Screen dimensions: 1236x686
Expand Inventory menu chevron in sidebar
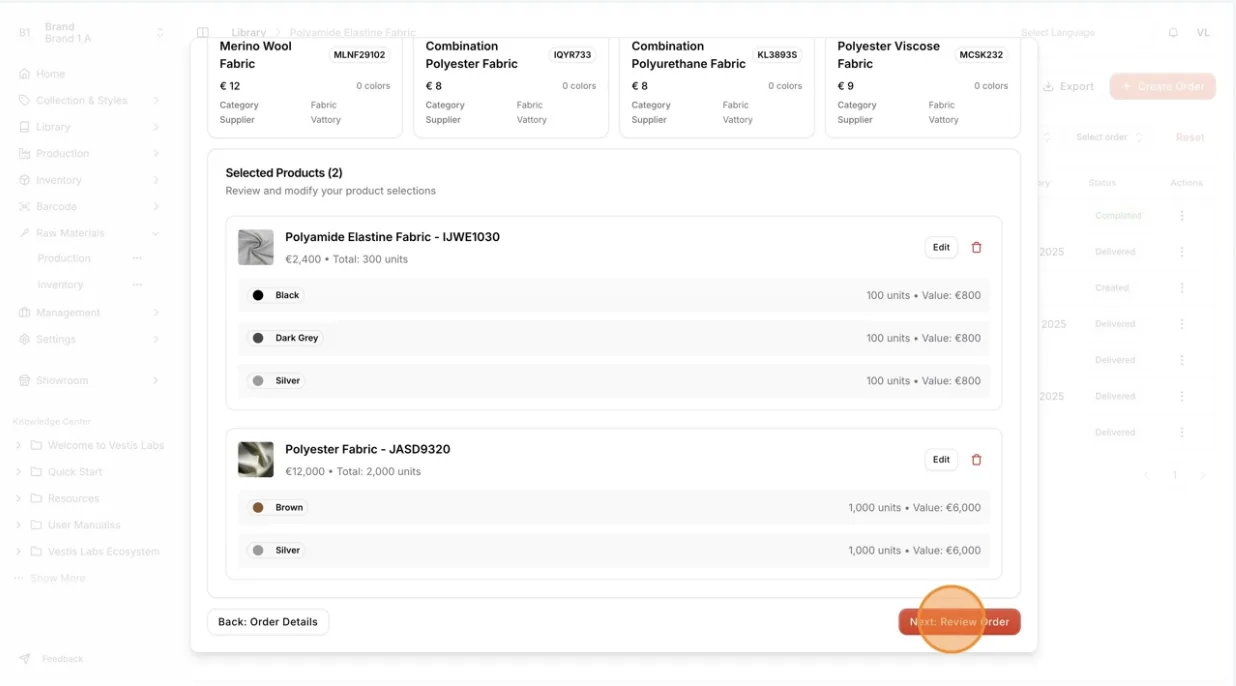click(x=156, y=180)
